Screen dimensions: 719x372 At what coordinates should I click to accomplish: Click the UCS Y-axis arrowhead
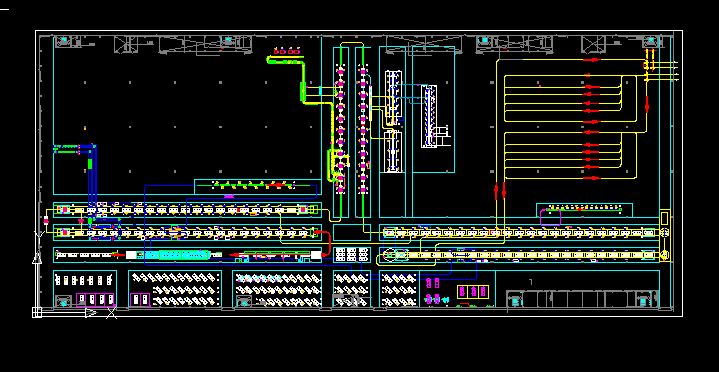(x=37, y=257)
